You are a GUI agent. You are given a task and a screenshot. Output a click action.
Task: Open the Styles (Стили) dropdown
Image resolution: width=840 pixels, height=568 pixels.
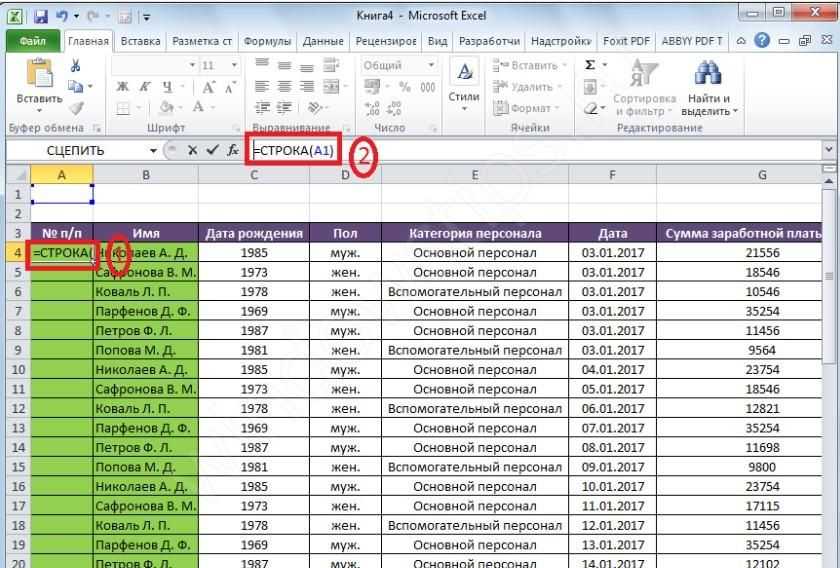point(464,85)
